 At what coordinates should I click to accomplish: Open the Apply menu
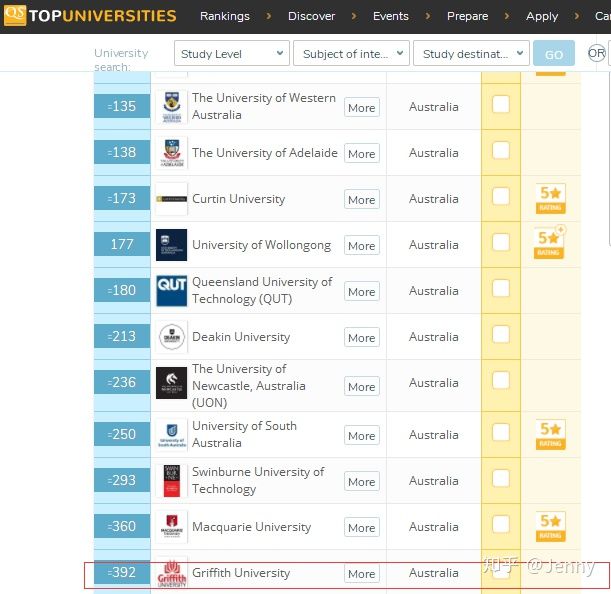[x=542, y=16]
